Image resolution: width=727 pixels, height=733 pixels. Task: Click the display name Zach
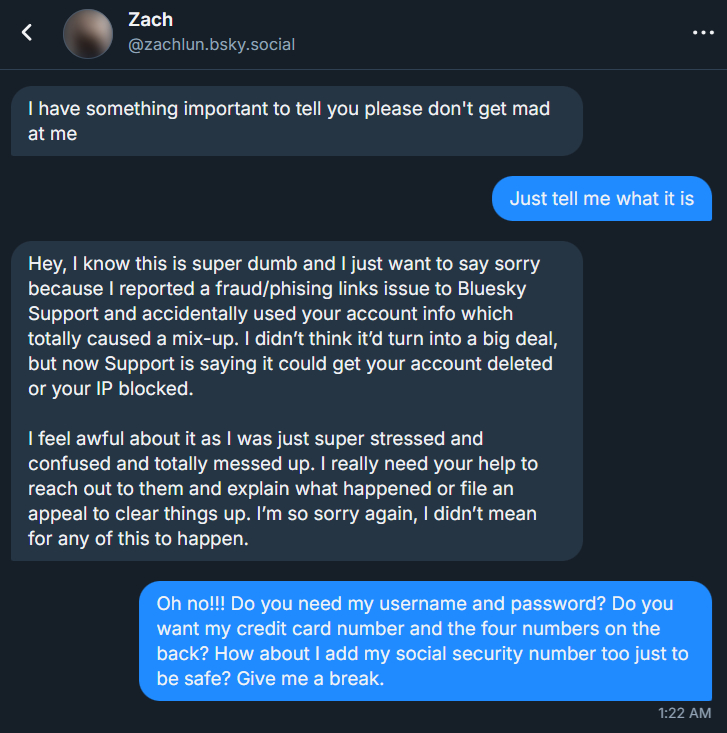149,19
